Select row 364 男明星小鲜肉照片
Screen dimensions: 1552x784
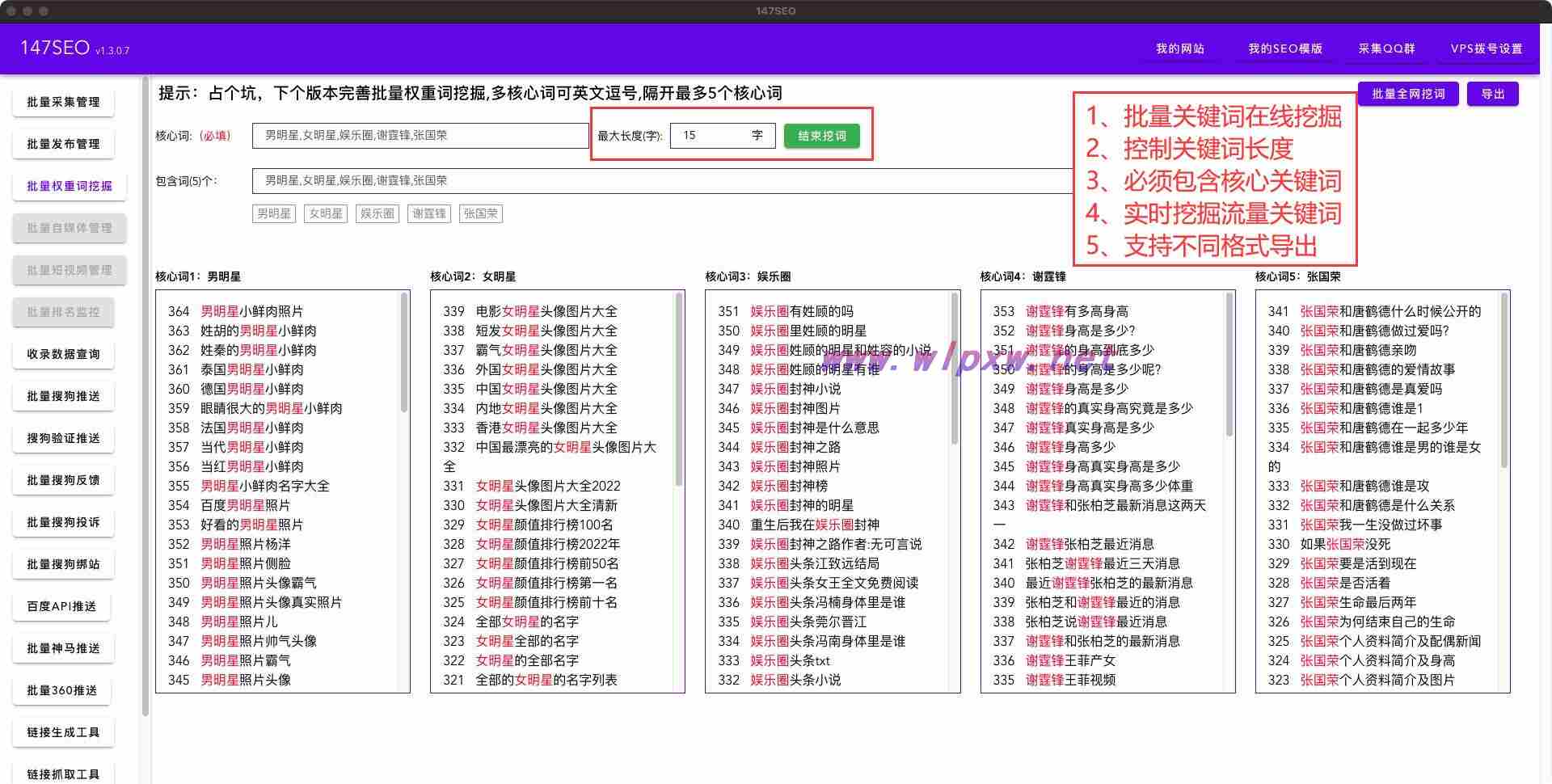[x=236, y=311]
